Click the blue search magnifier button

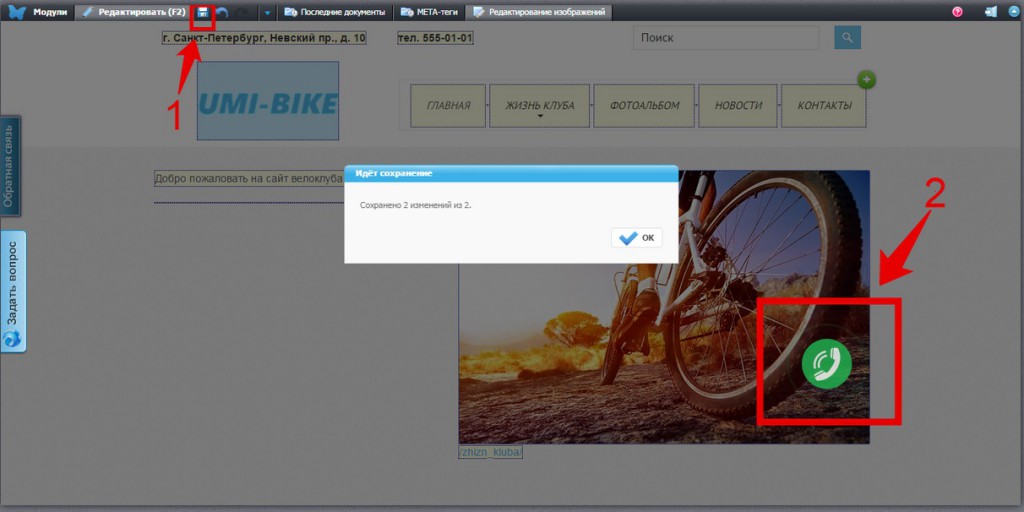848,38
